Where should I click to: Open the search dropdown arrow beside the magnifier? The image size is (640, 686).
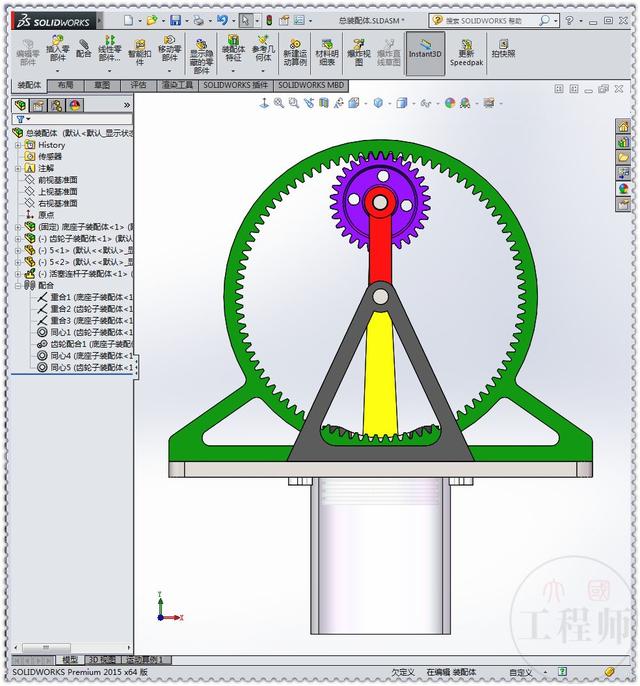point(556,20)
